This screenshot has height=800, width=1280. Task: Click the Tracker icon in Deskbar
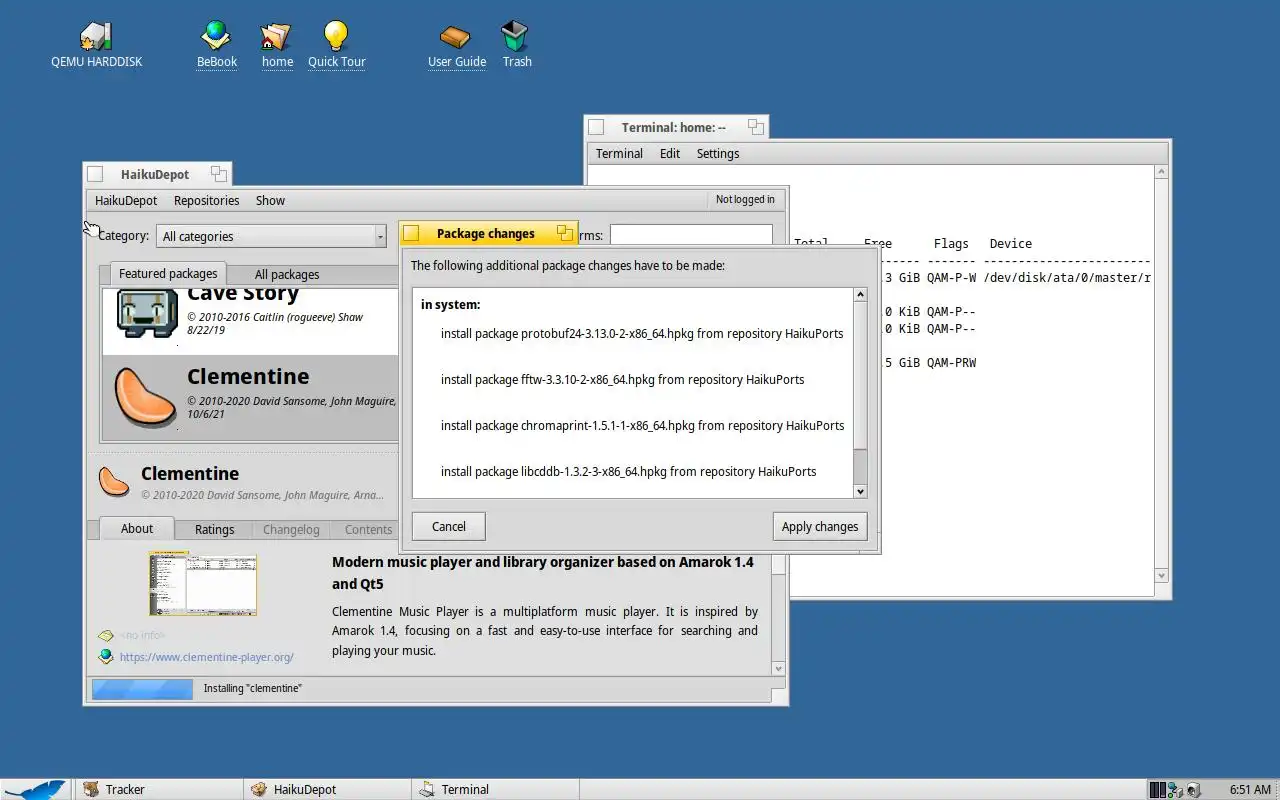[x=91, y=789]
